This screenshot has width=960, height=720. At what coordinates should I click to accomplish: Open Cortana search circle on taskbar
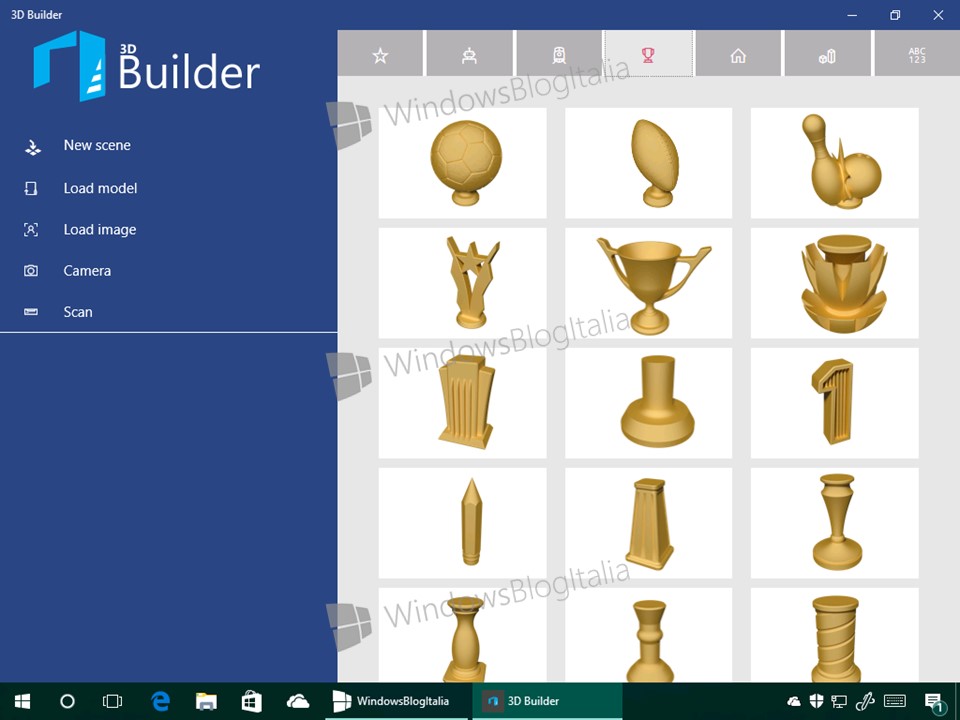click(67, 701)
